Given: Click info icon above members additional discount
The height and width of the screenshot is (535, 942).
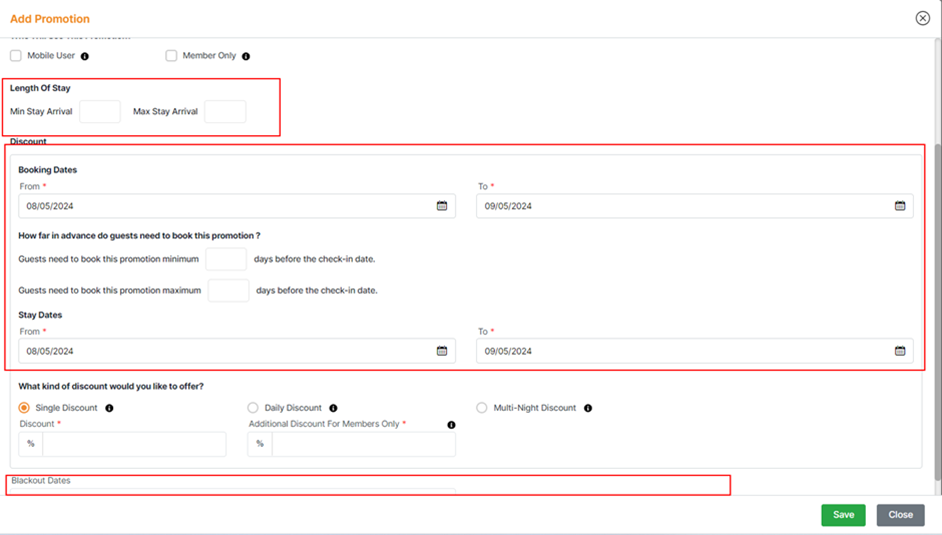Looking at the screenshot, I should 452,424.
